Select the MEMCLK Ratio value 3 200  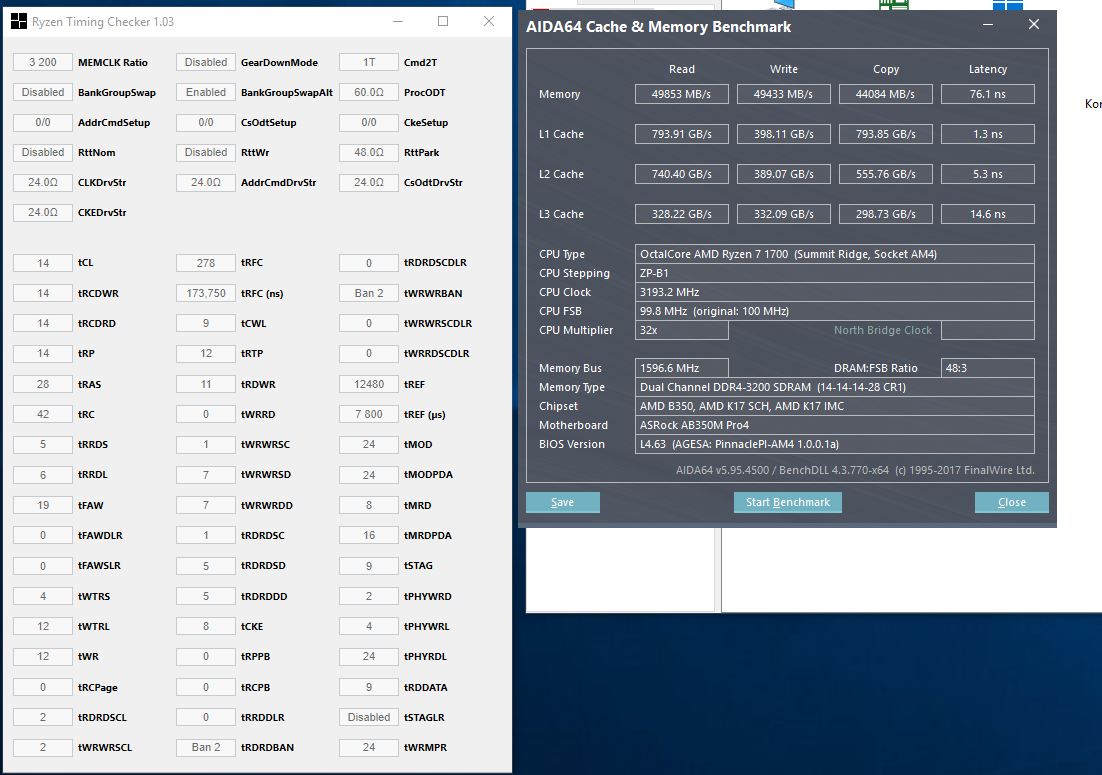[43, 63]
